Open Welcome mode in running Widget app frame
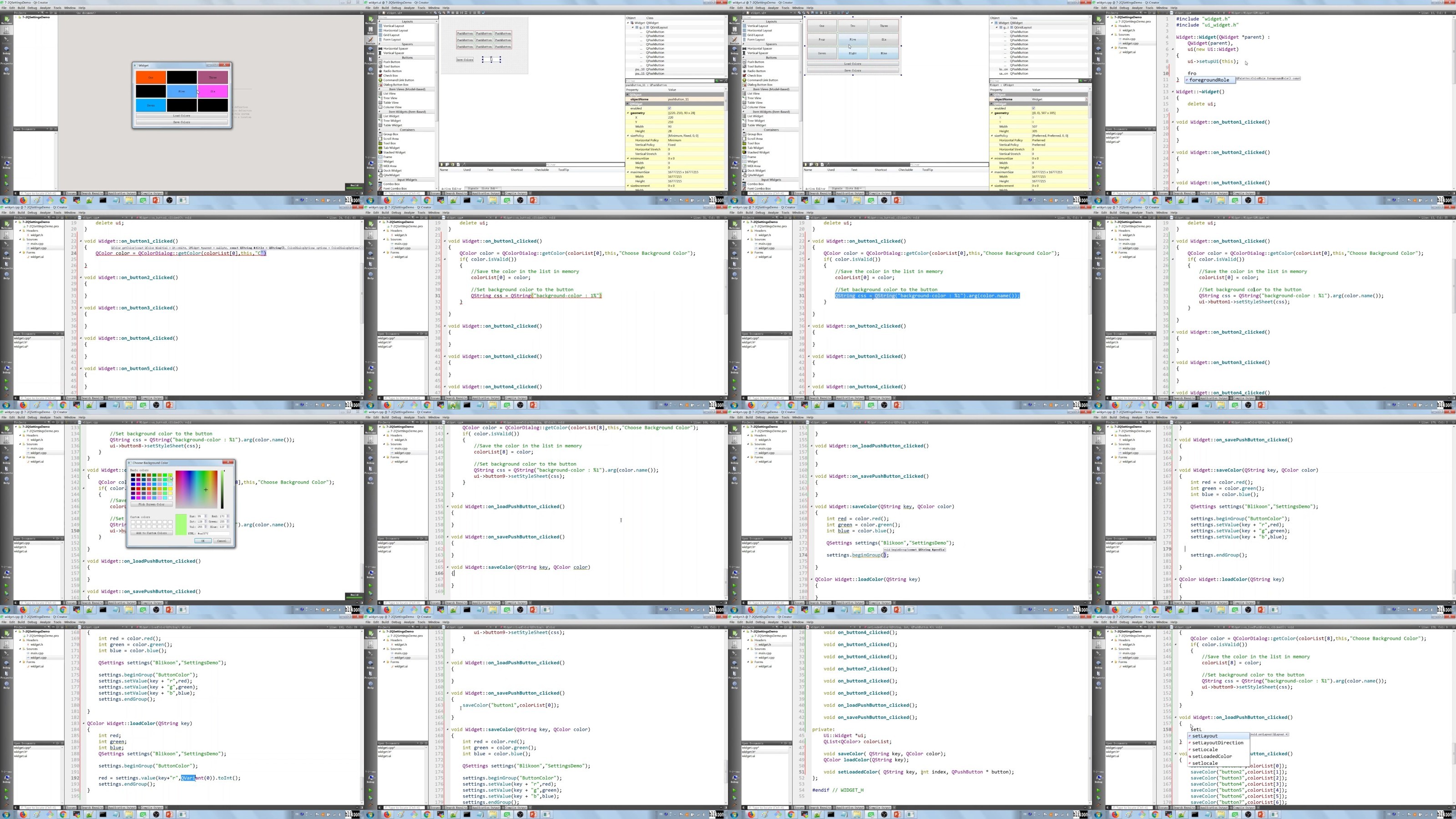Screen dimensions: 1456x819 pyautogui.click(x=6, y=21)
